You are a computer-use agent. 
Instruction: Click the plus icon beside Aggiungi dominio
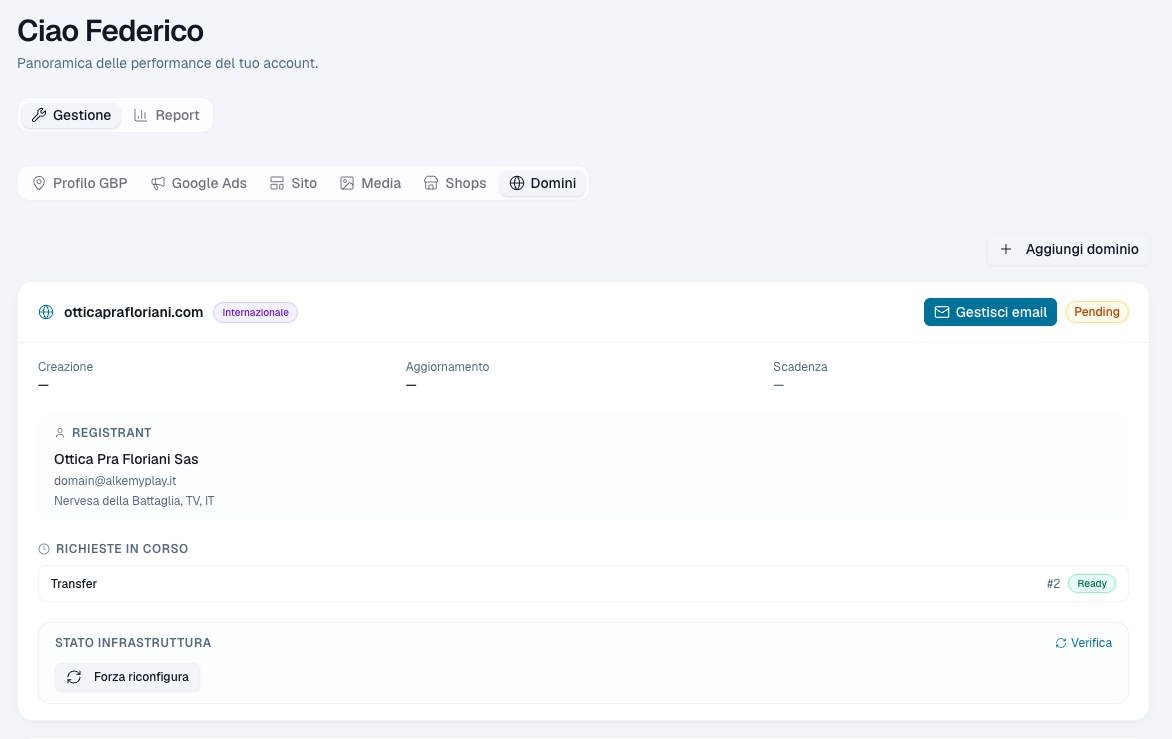point(1006,250)
